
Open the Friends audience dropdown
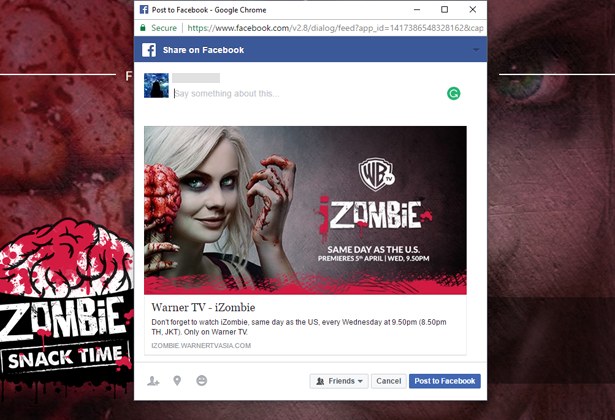coord(339,381)
